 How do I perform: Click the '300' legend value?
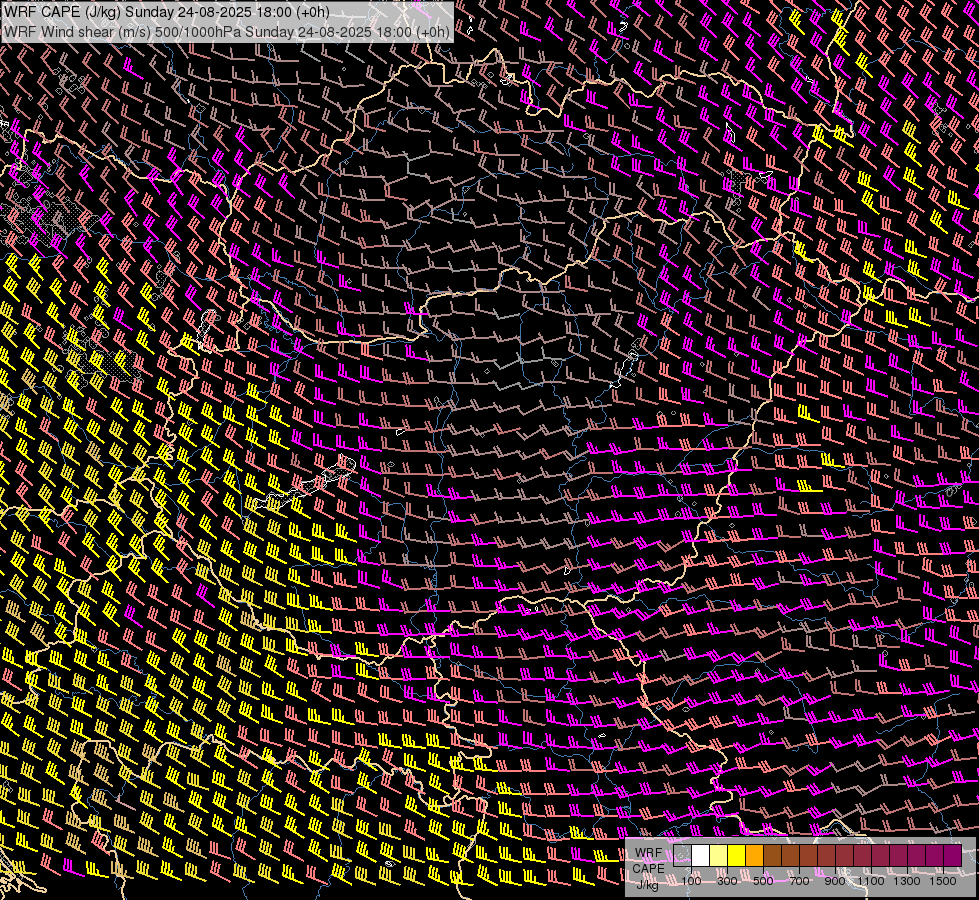(x=727, y=881)
